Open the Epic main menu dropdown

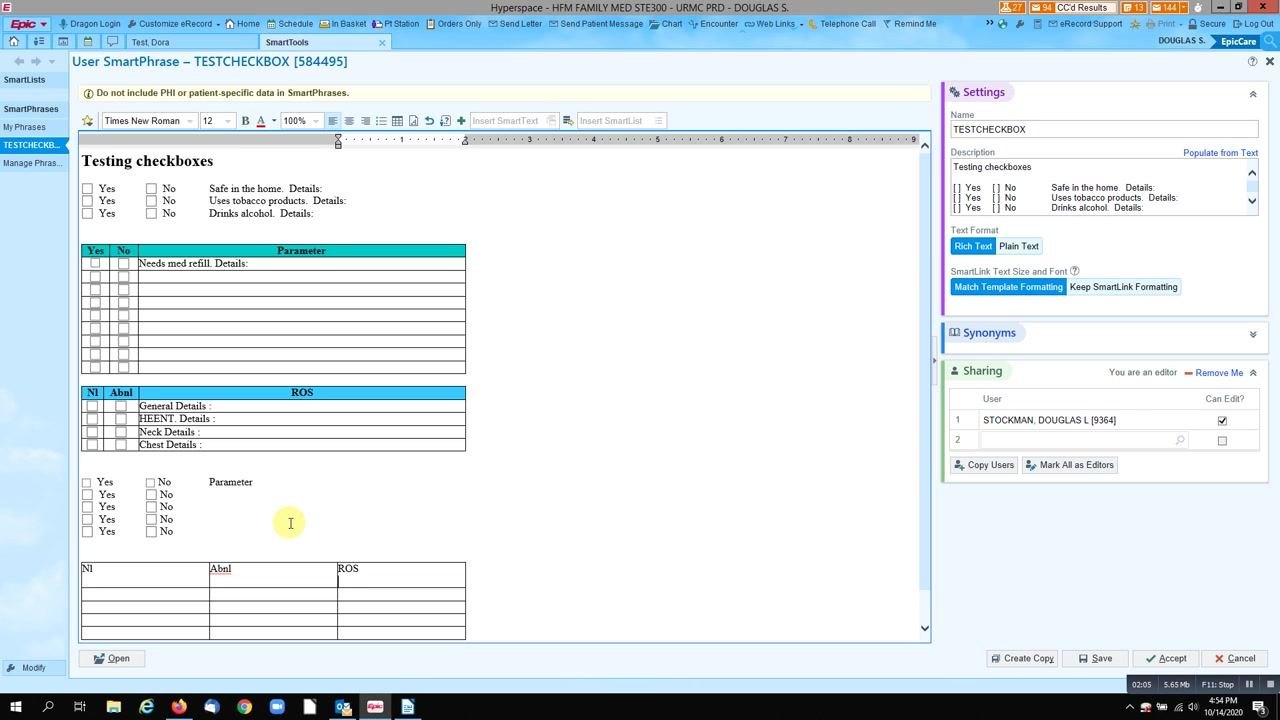[29, 23]
